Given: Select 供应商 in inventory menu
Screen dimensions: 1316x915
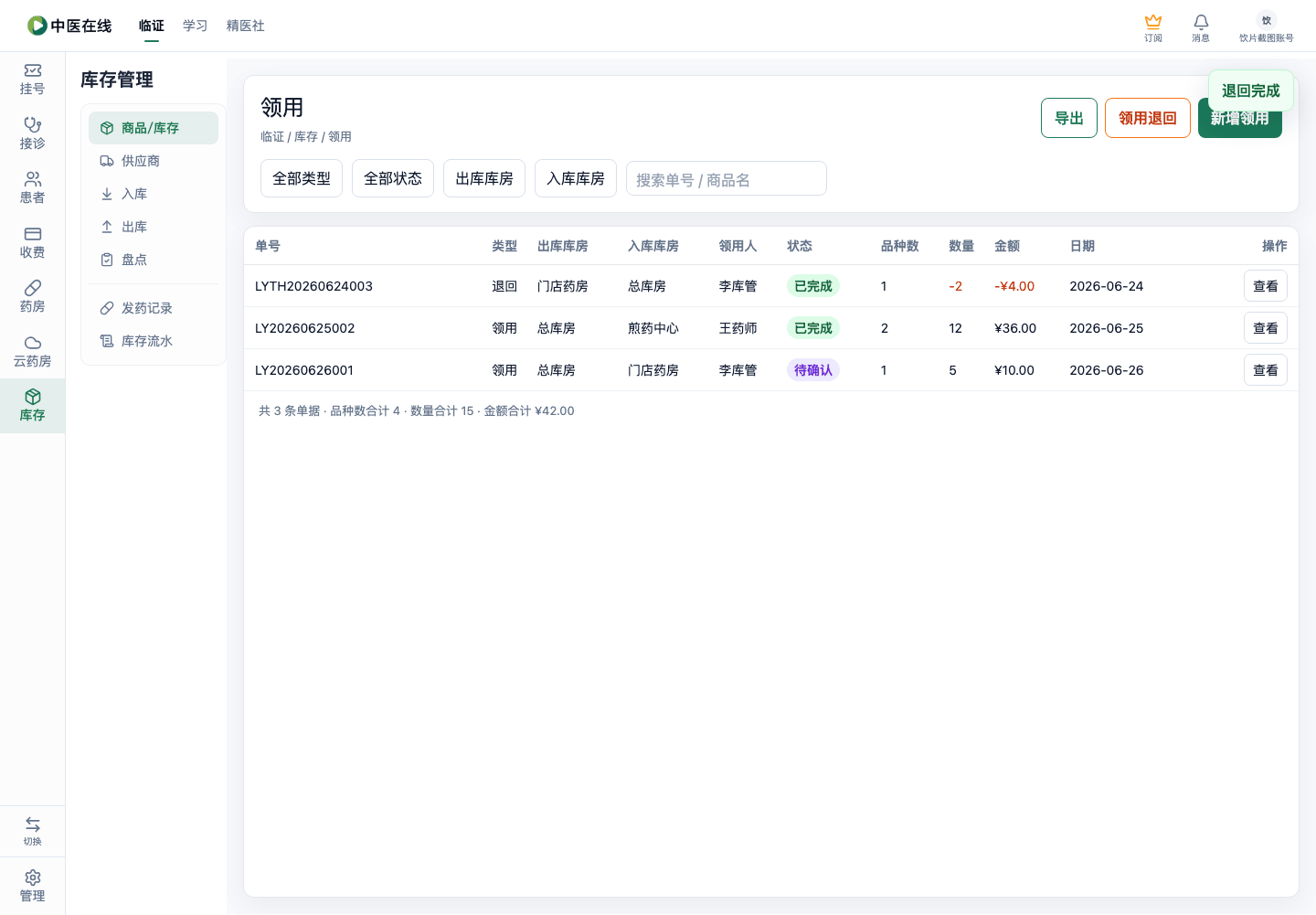Looking at the screenshot, I should (154, 161).
